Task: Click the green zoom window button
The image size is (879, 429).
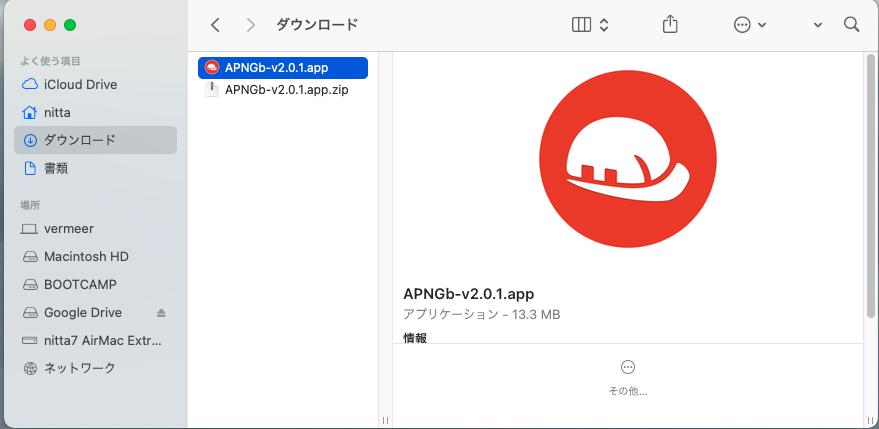Action: coord(69,25)
